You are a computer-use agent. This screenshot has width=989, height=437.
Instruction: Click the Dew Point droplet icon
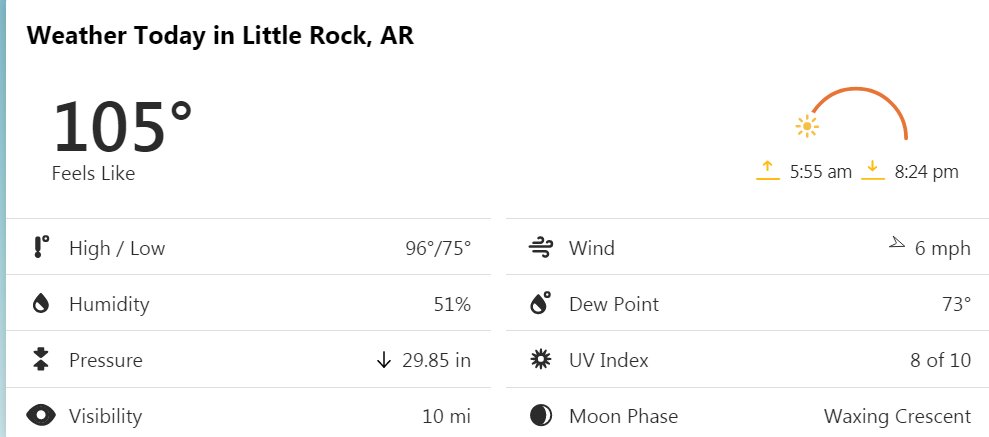click(x=540, y=303)
